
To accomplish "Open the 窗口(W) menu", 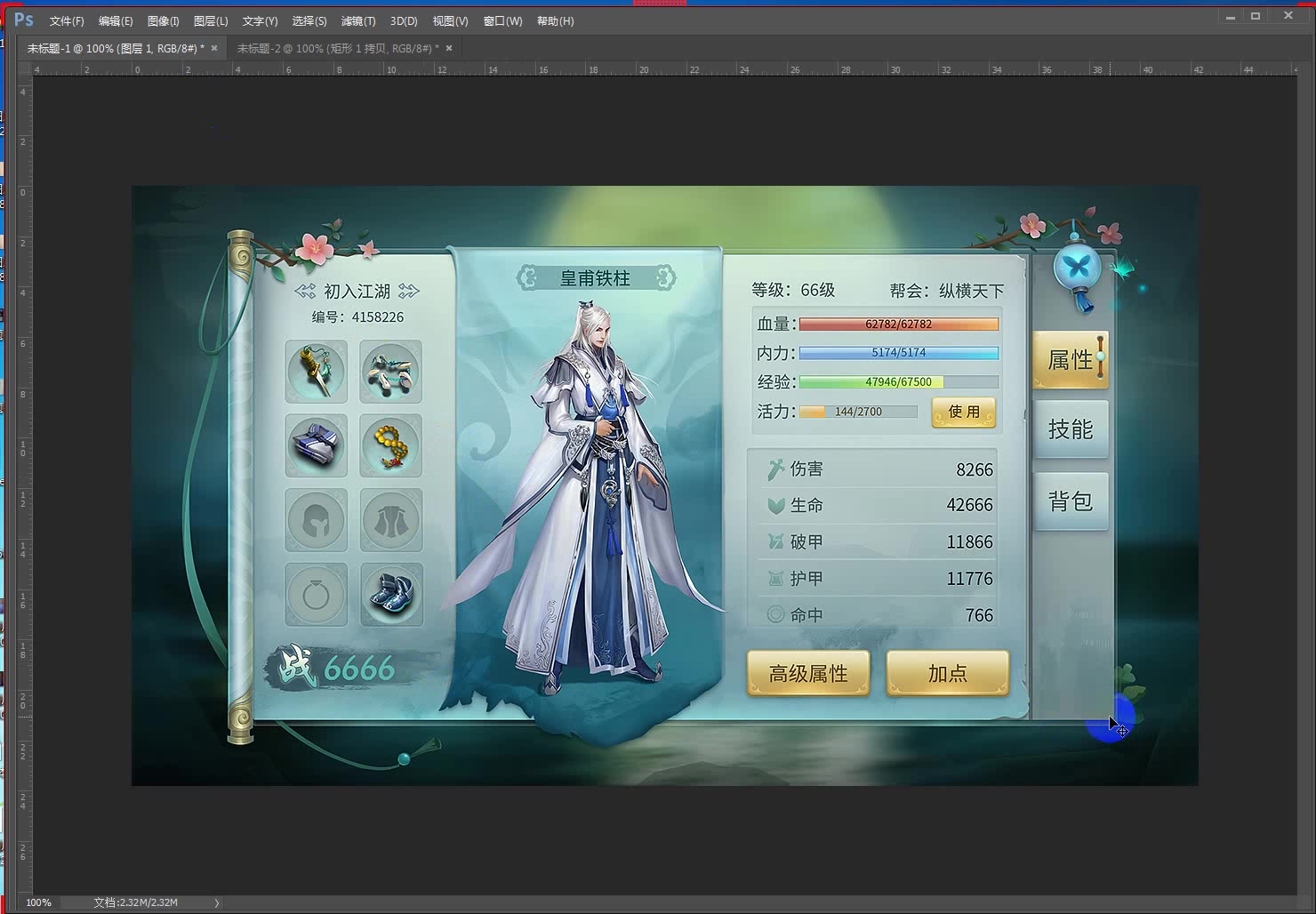I will [x=502, y=20].
